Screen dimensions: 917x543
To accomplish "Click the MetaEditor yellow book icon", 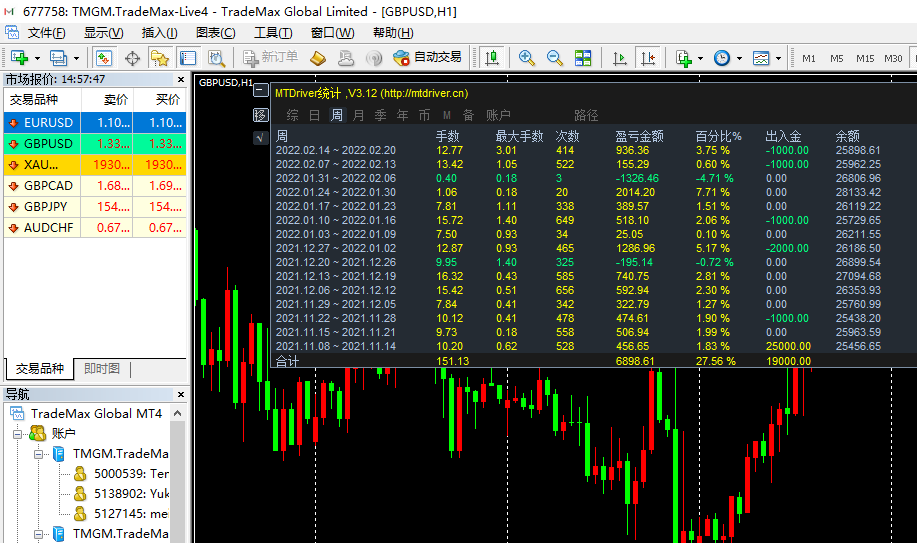I will pos(318,58).
